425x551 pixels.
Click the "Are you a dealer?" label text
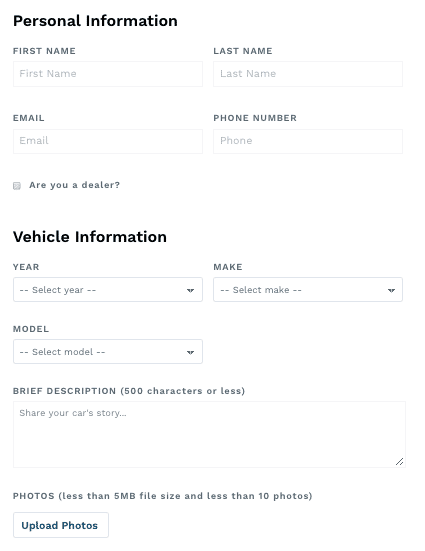click(x=75, y=185)
